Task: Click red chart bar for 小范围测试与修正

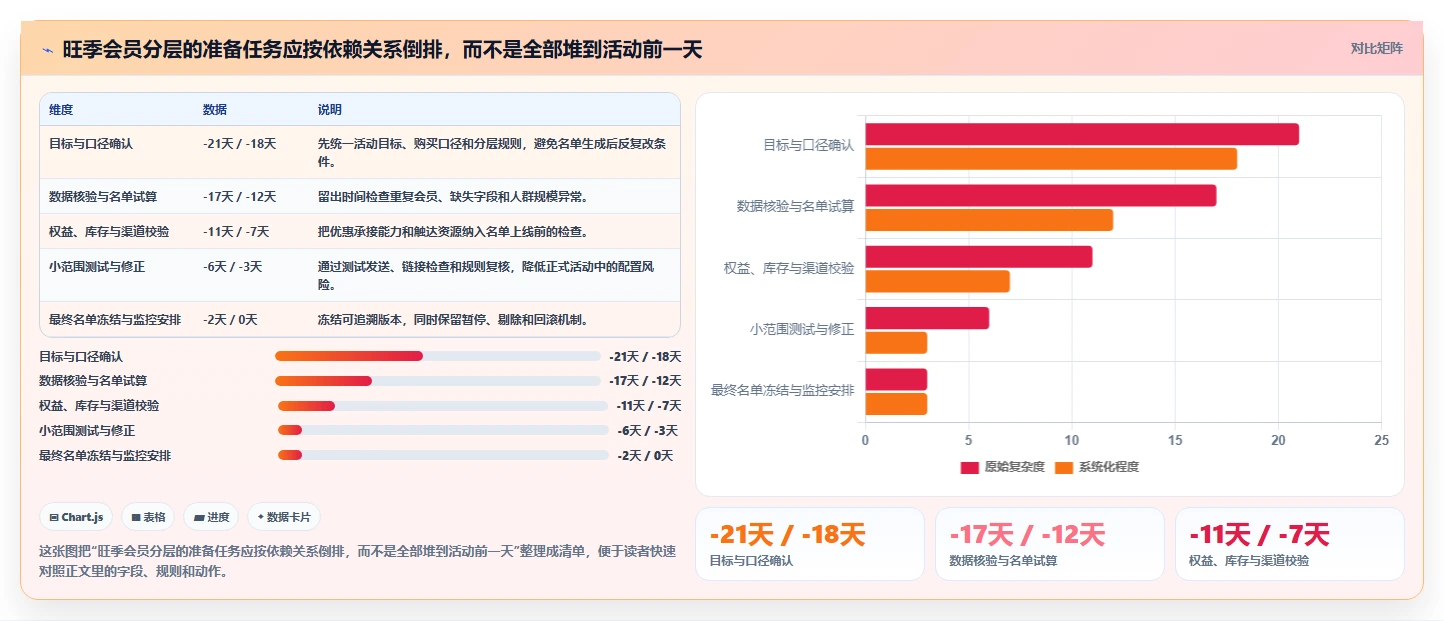Action: [927, 318]
